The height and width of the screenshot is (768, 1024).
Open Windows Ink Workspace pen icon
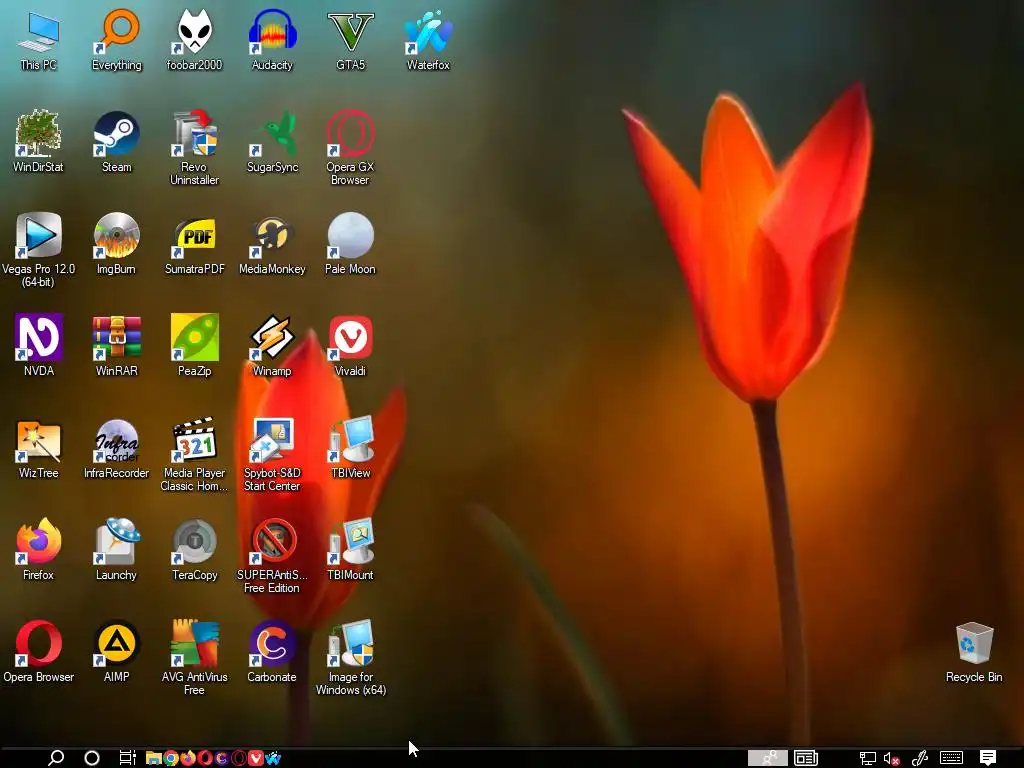(920, 758)
